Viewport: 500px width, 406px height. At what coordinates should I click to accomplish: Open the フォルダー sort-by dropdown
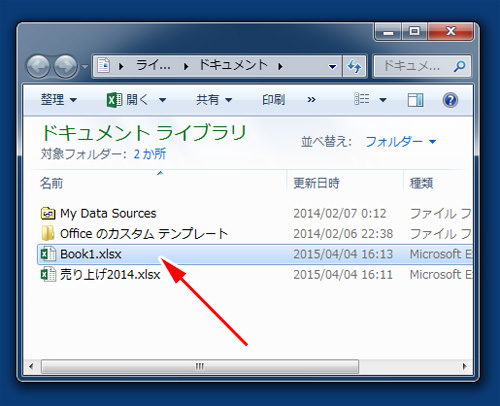401,142
